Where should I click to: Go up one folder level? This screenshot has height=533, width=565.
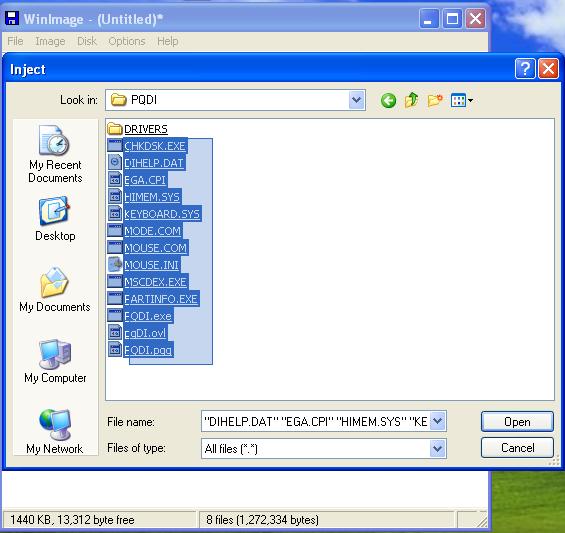pos(411,100)
